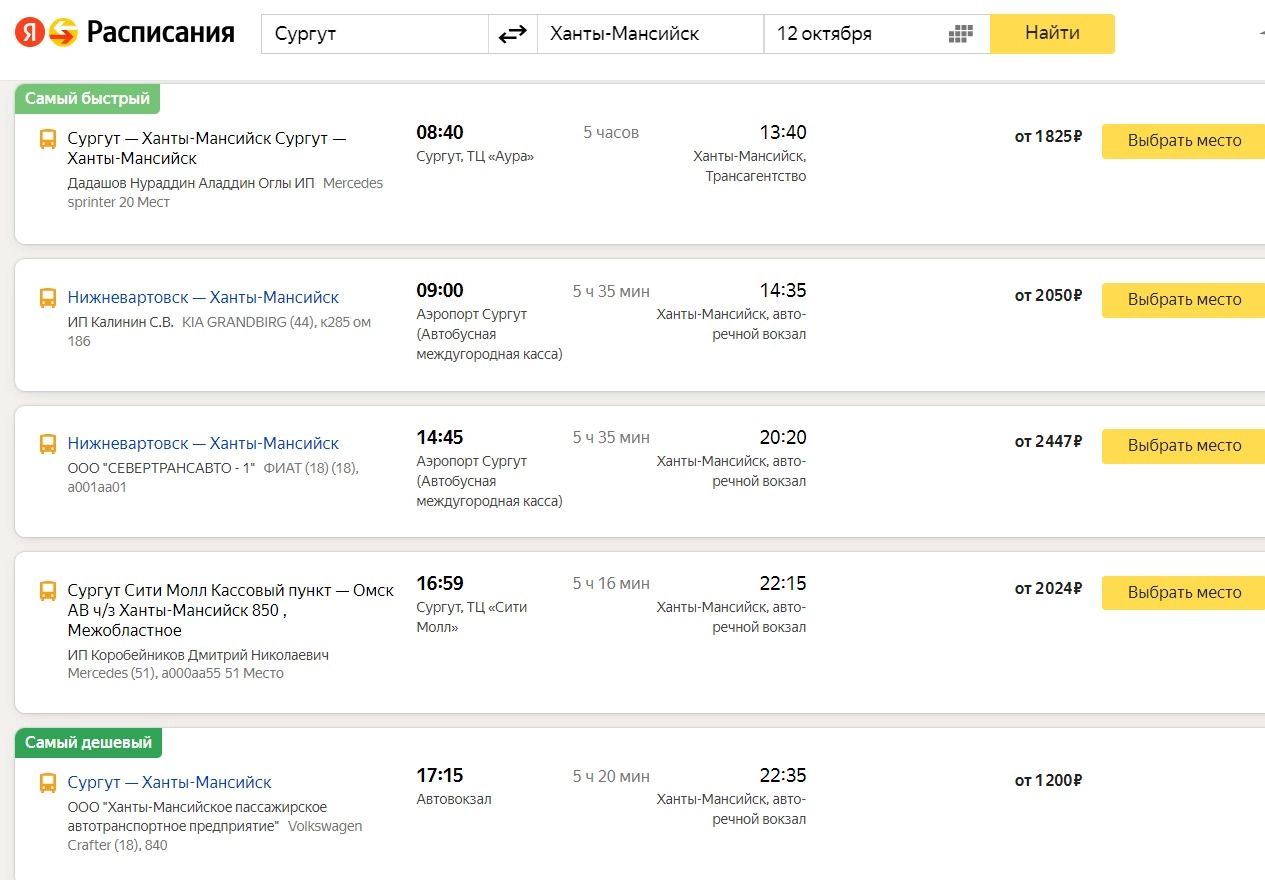The width and height of the screenshot is (1265, 880).
Task: Choose a seat for 2050₽ trip
Action: [1184, 300]
